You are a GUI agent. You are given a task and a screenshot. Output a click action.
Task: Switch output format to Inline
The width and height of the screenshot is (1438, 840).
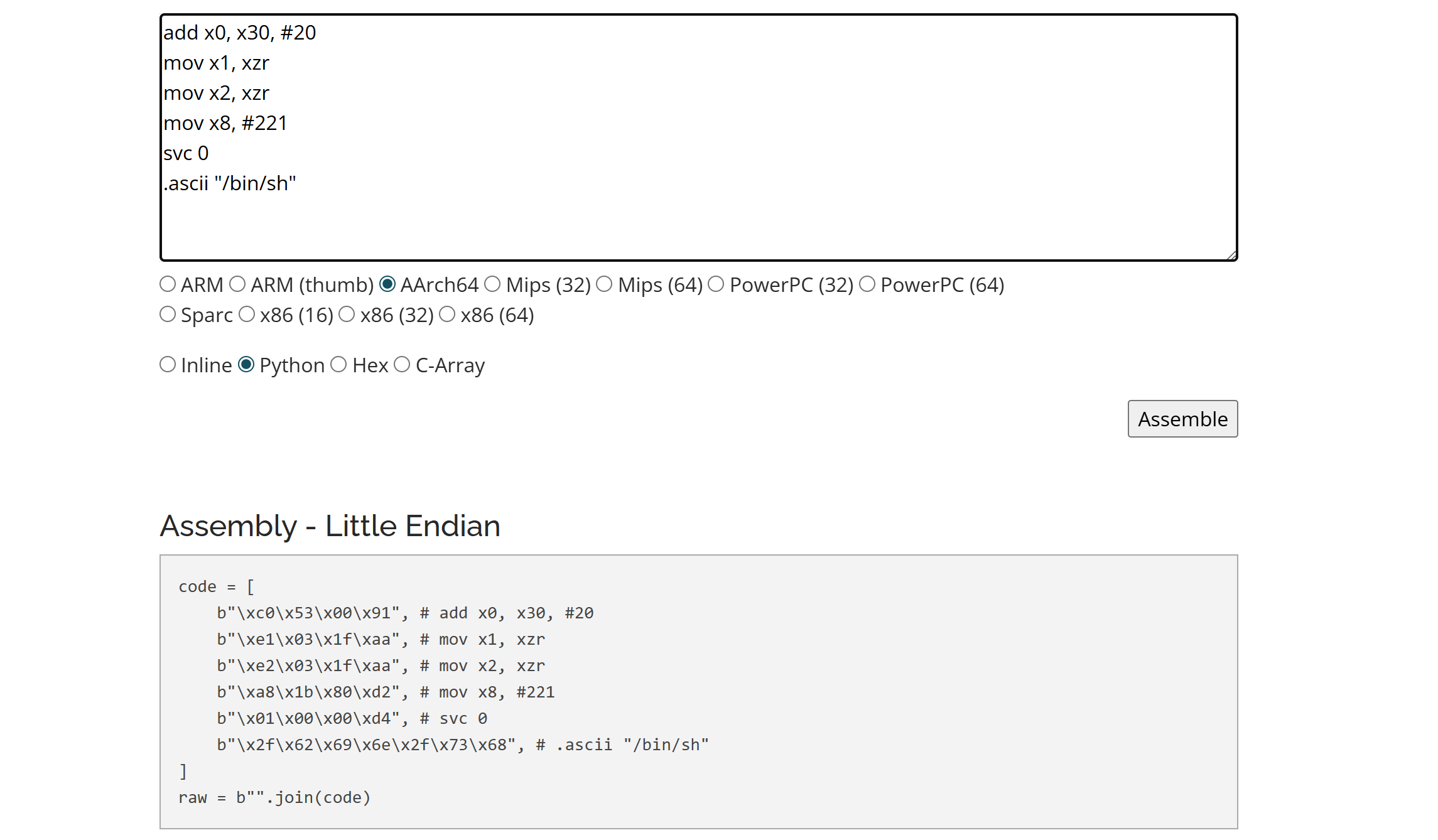point(168,365)
